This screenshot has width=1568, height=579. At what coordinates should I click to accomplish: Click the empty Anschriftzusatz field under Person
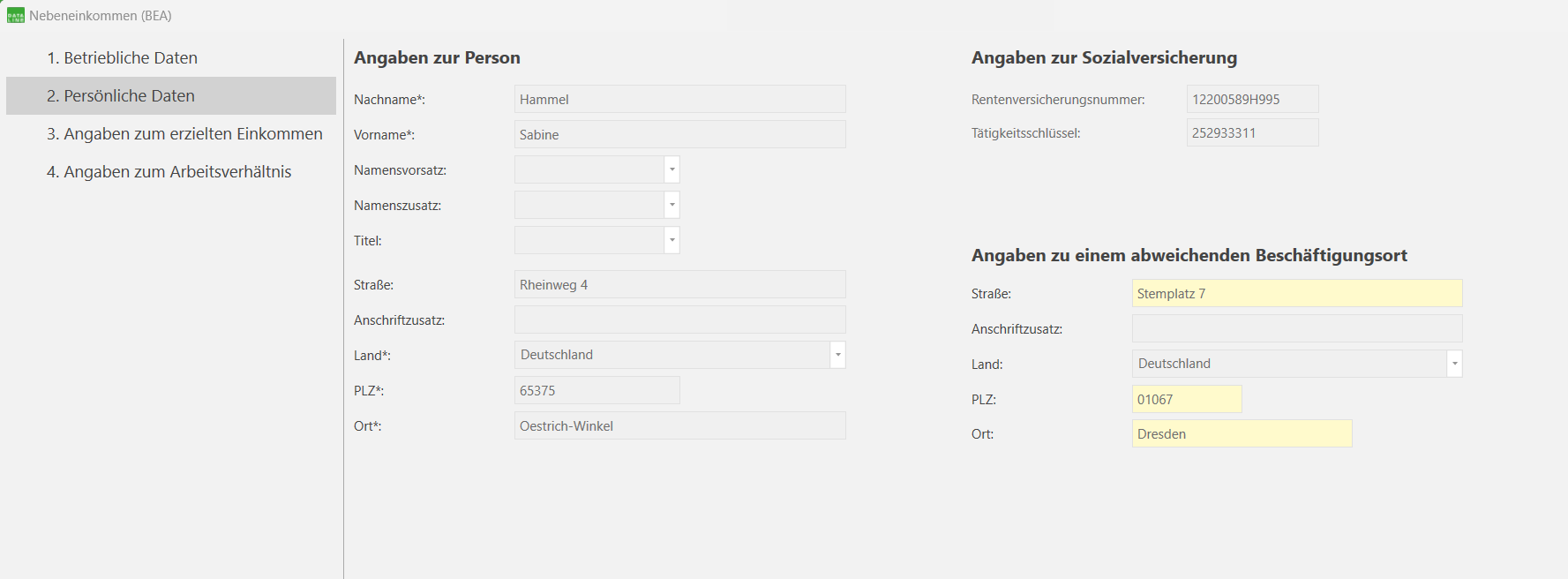click(x=679, y=320)
